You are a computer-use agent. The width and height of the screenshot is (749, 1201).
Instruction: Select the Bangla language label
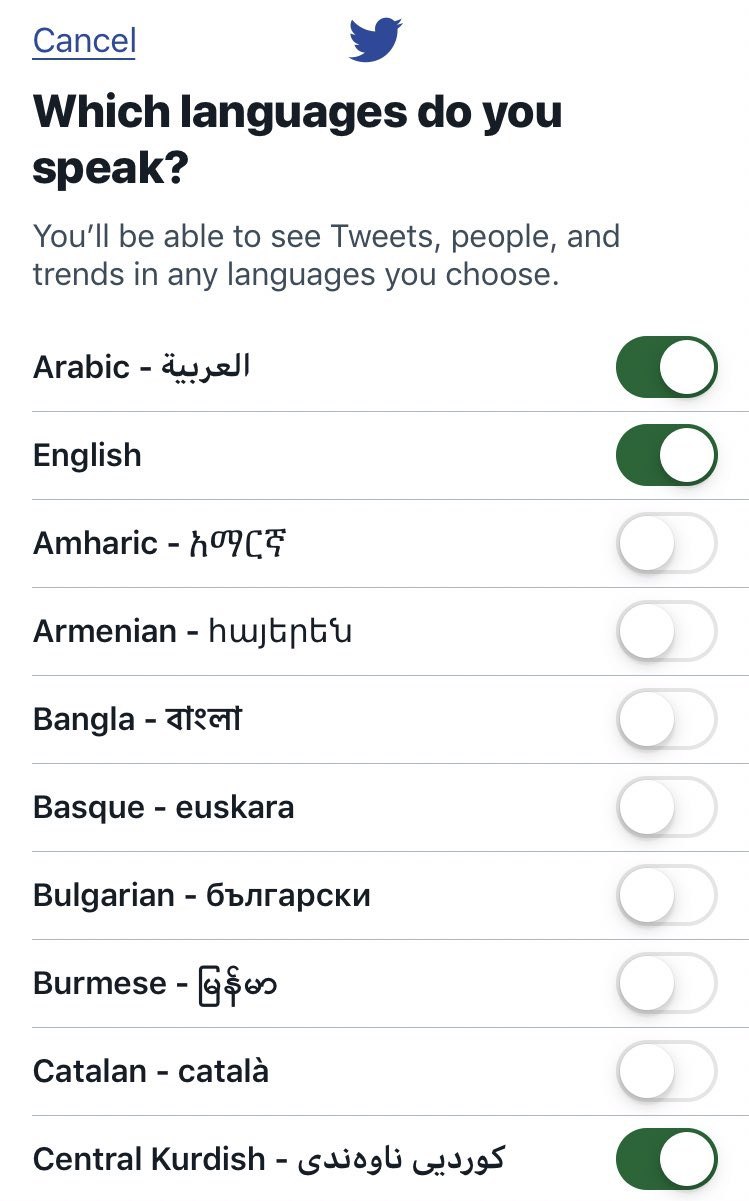pos(137,719)
